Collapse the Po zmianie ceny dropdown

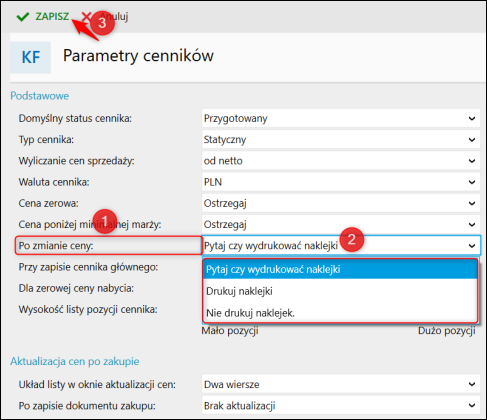point(341,246)
